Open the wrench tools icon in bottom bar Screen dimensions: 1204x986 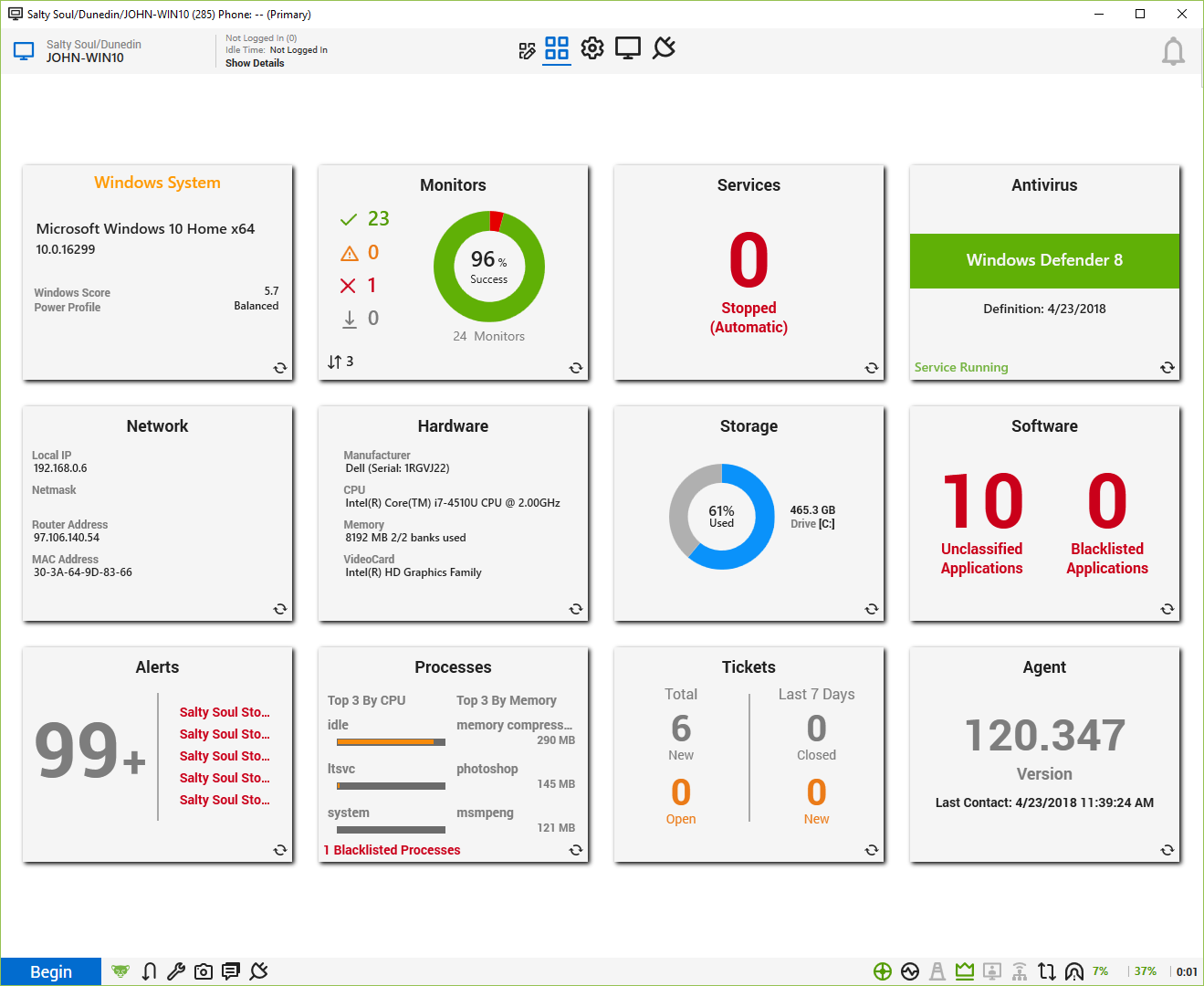coord(176,971)
